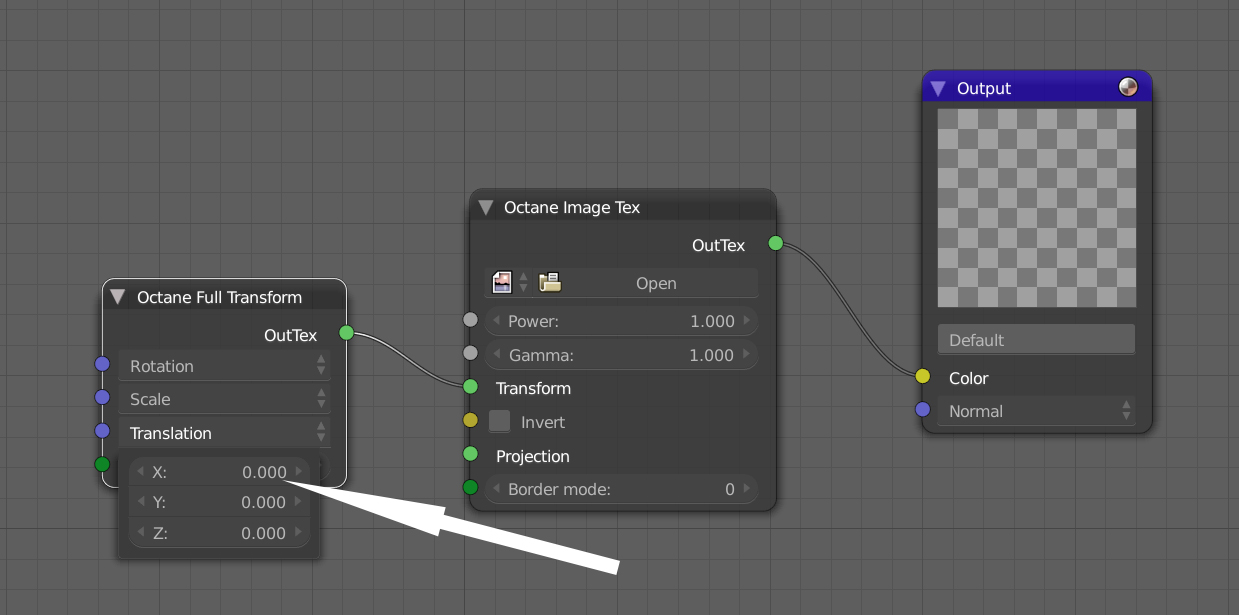Screen dimensions: 1239x615
Task: Open the Normal dropdown on Output node
Action: point(1036,411)
